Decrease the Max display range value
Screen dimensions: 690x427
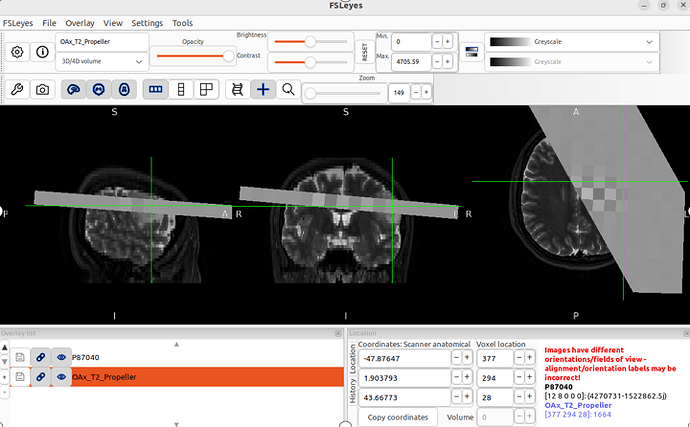[x=437, y=62]
